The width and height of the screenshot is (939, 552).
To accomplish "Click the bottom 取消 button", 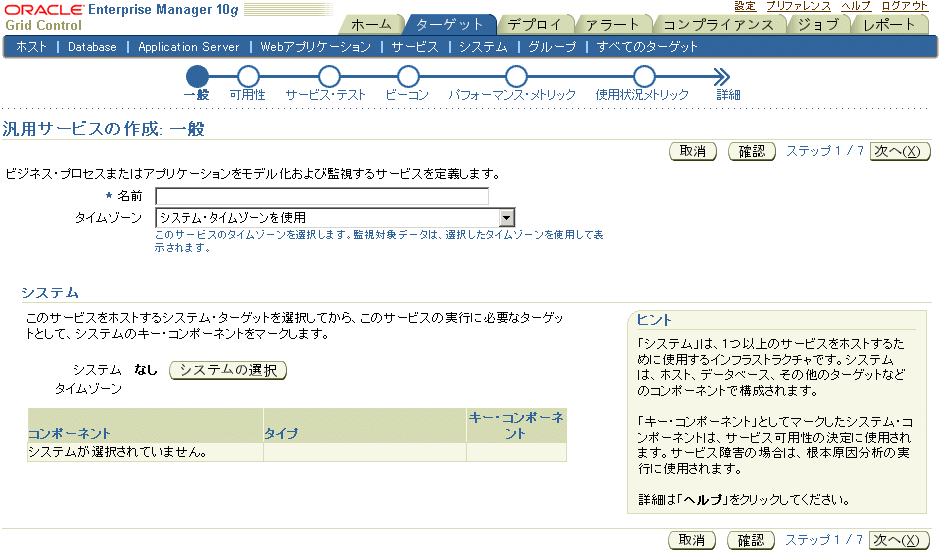I will 692,540.
